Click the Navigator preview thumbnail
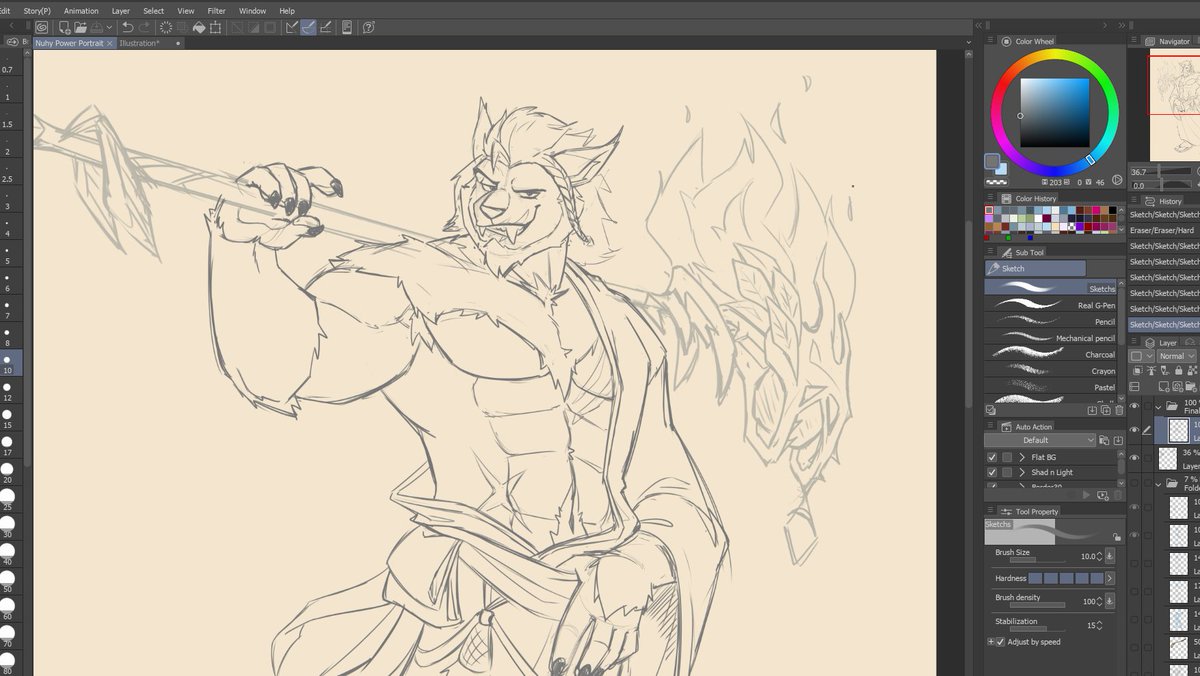This screenshot has width=1200, height=676. (1173, 105)
